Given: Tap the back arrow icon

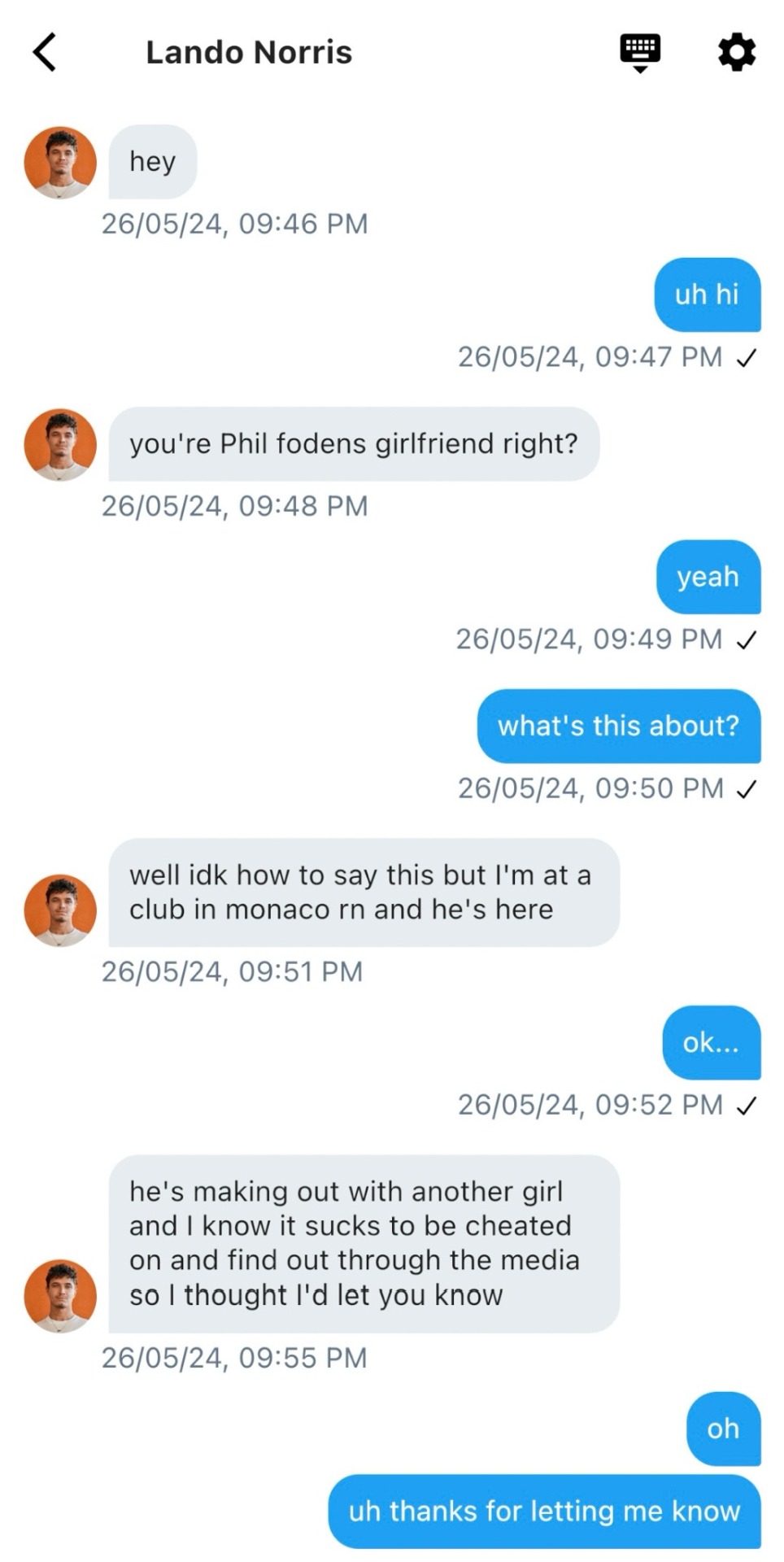Looking at the screenshot, I should pos(46,52).
